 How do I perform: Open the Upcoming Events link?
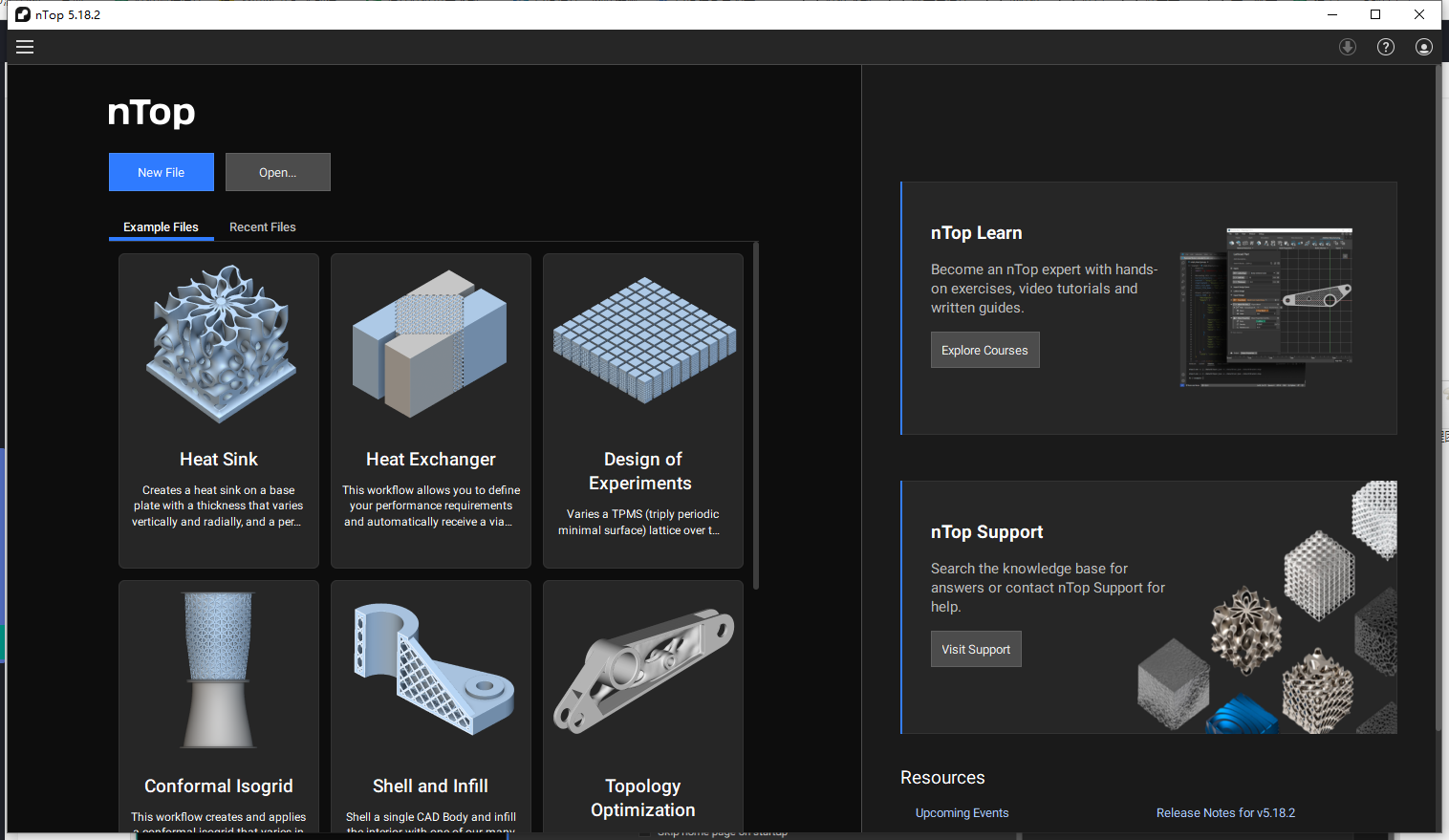[962, 813]
